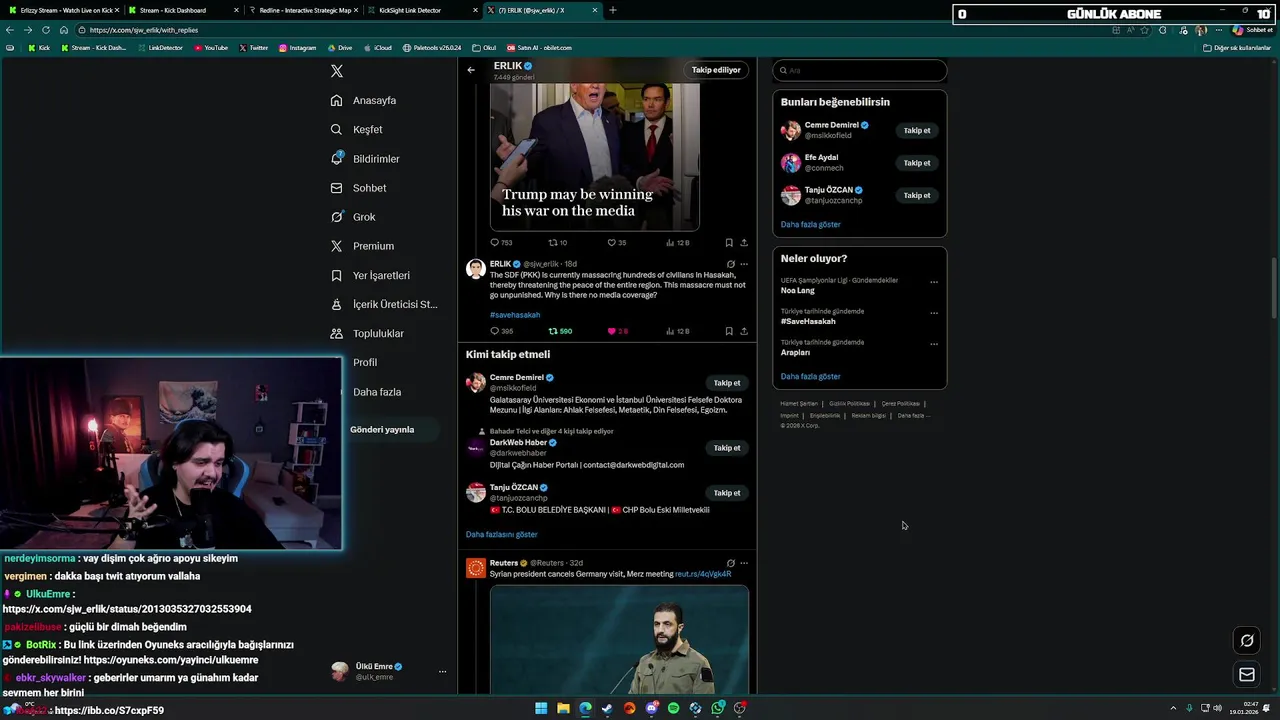1280x720 pixels.
Task: Open Instagram bookmark in bookmarks bar
Action: 297,48
